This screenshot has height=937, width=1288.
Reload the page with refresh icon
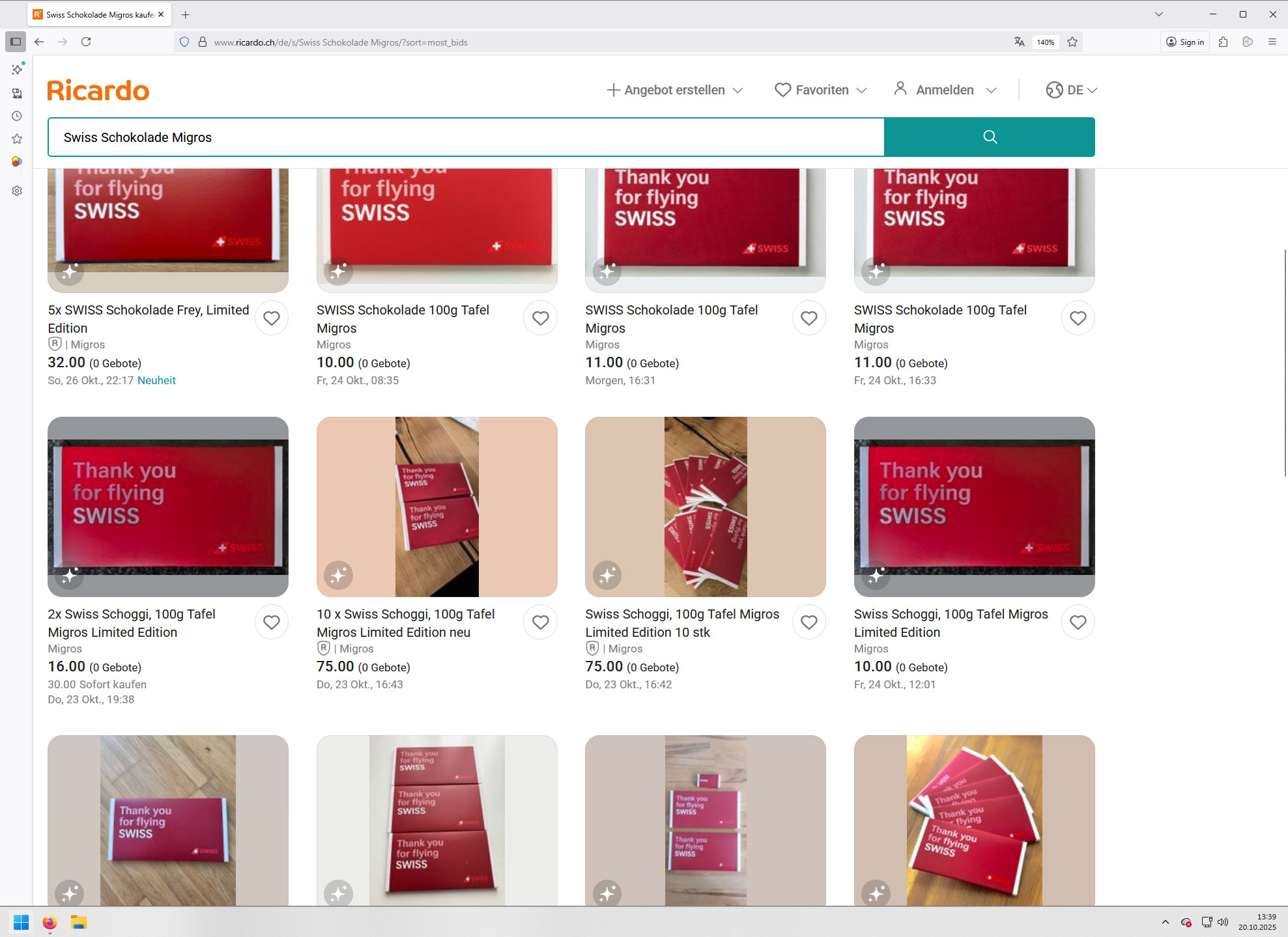coord(86,42)
